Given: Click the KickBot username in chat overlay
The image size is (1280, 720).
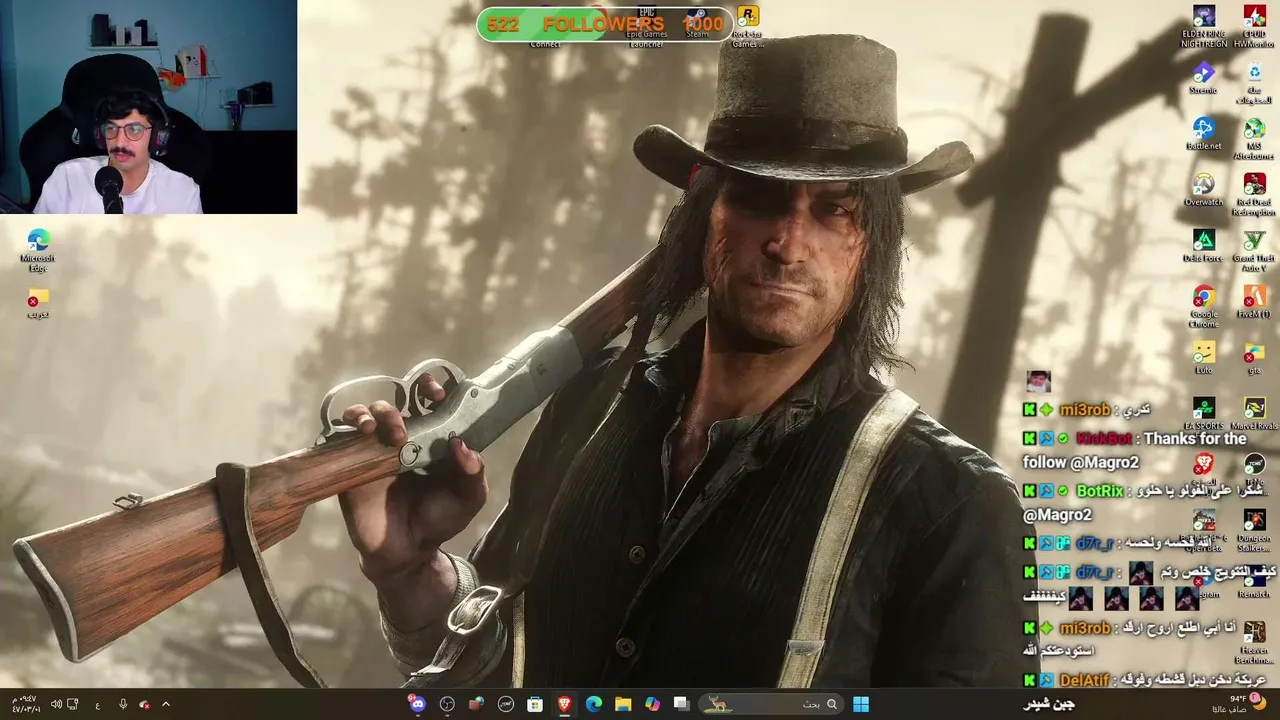Looking at the screenshot, I should point(1105,439).
